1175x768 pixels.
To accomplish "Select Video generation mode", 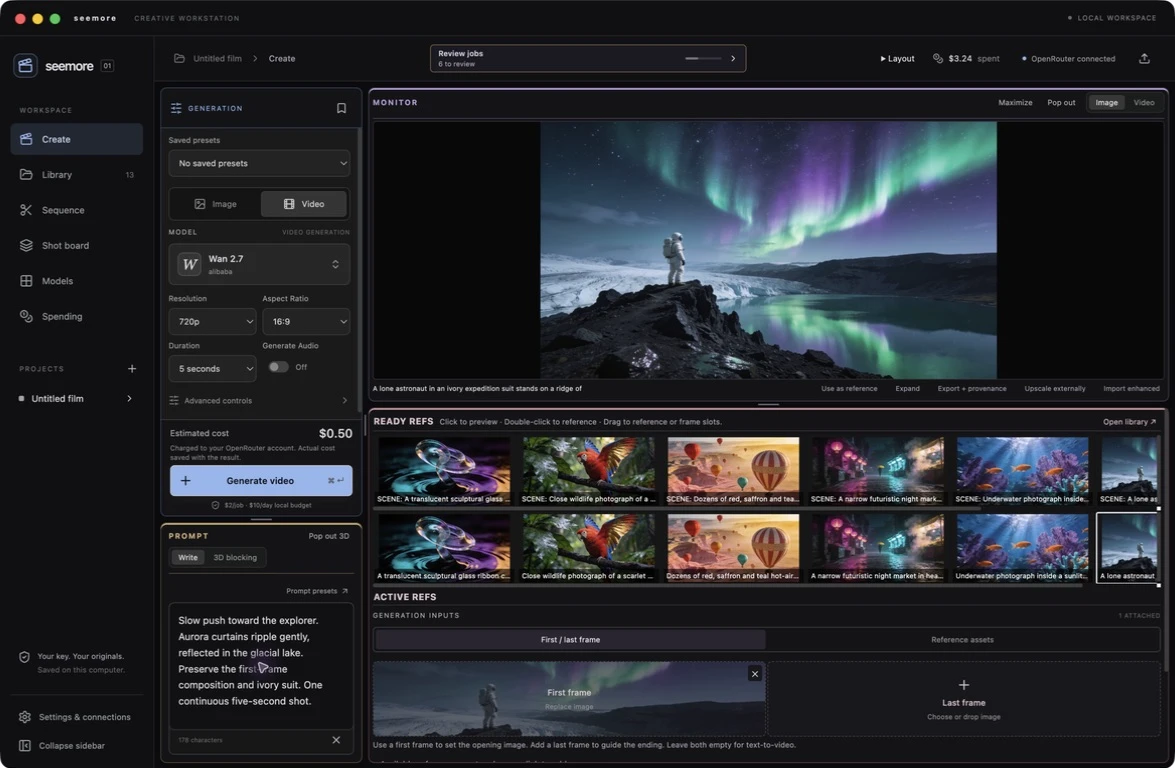I will (x=303, y=204).
